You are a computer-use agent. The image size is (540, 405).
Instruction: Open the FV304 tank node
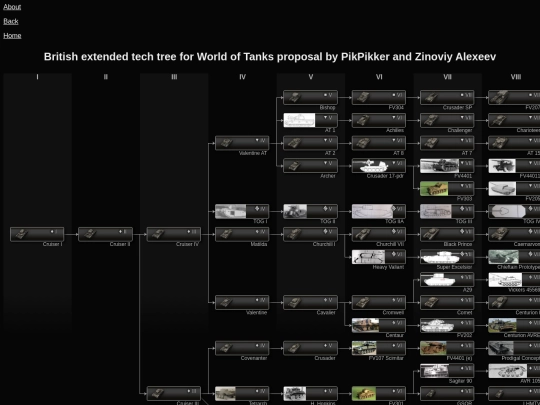coord(379,97)
